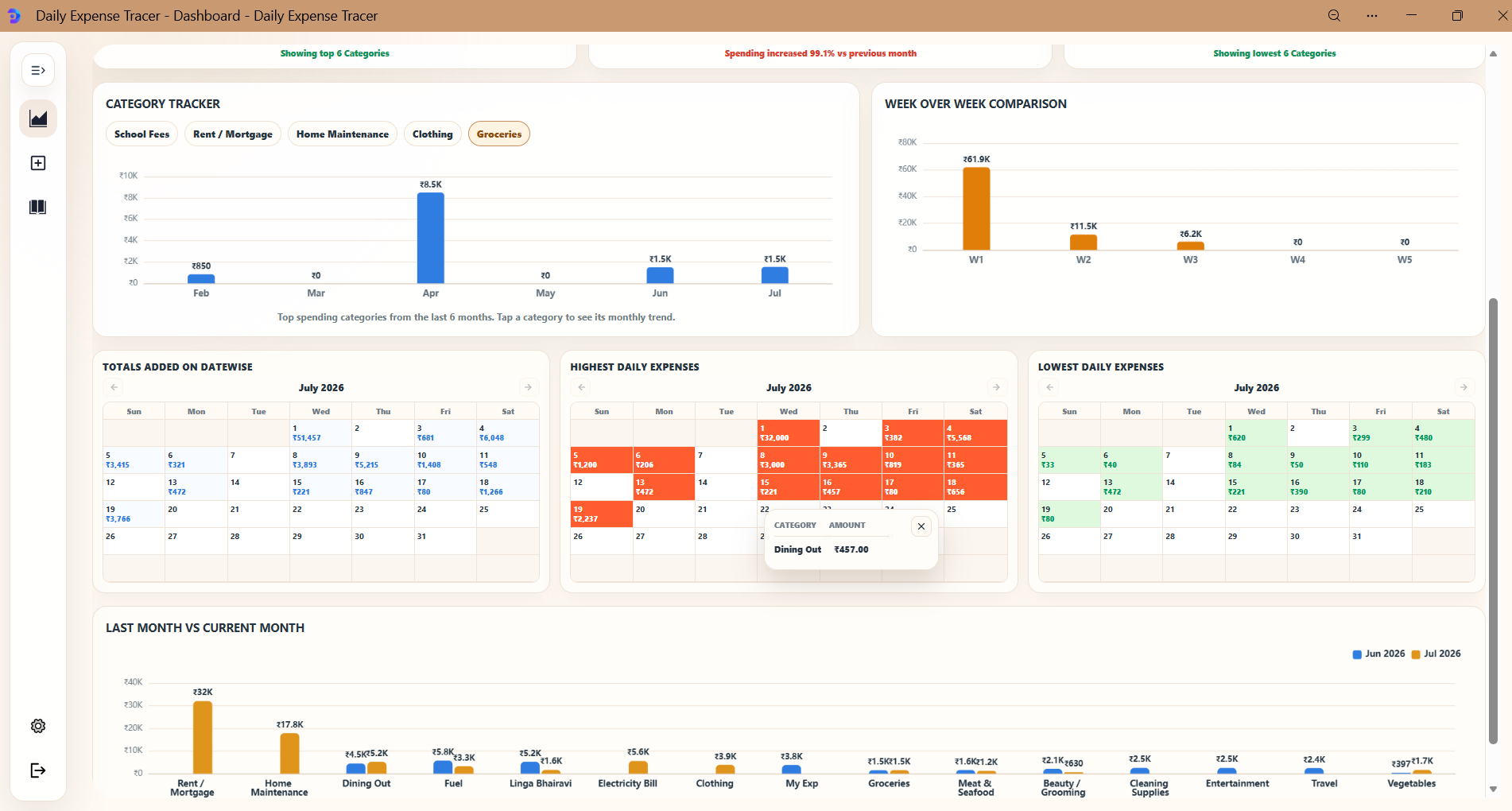1512x811 pixels.
Task: Go to previous month in Lowest Daily Expenses
Action: pos(1050,387)
